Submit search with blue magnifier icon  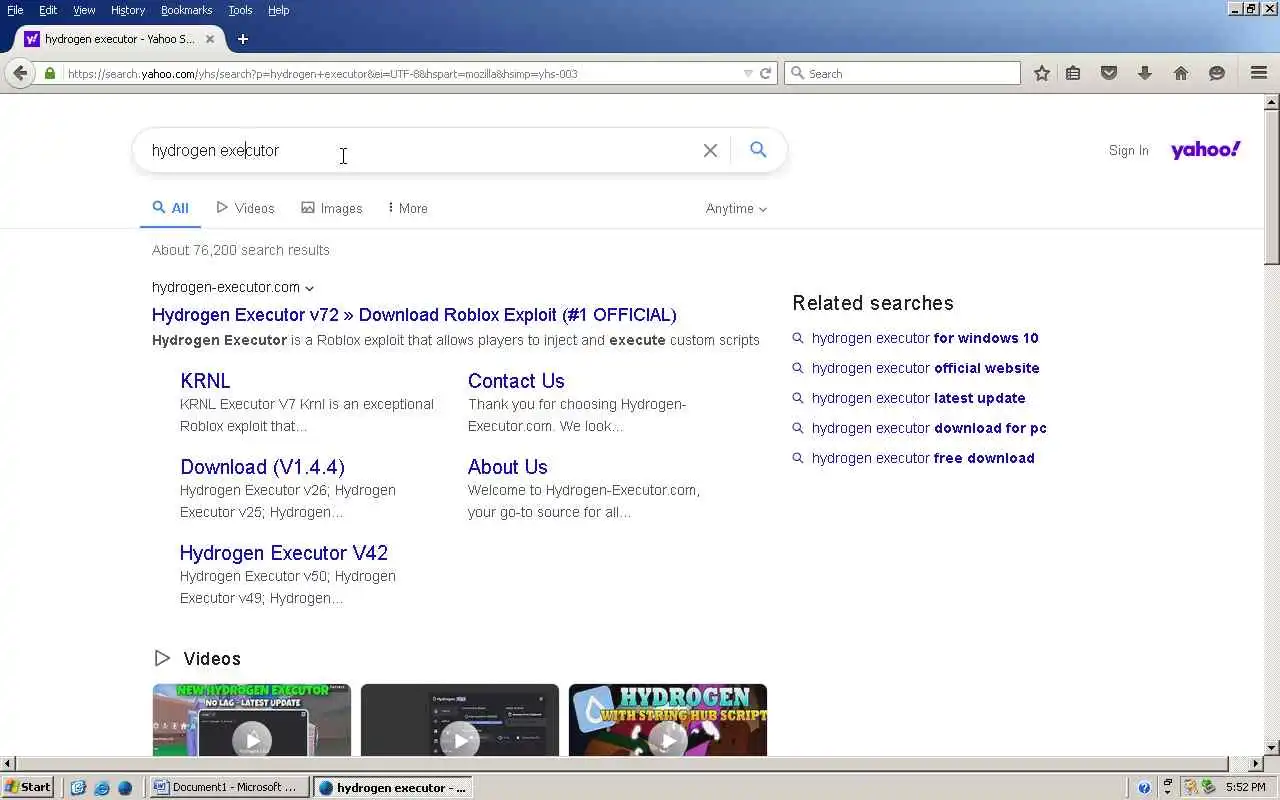click(x=758, y=149)
